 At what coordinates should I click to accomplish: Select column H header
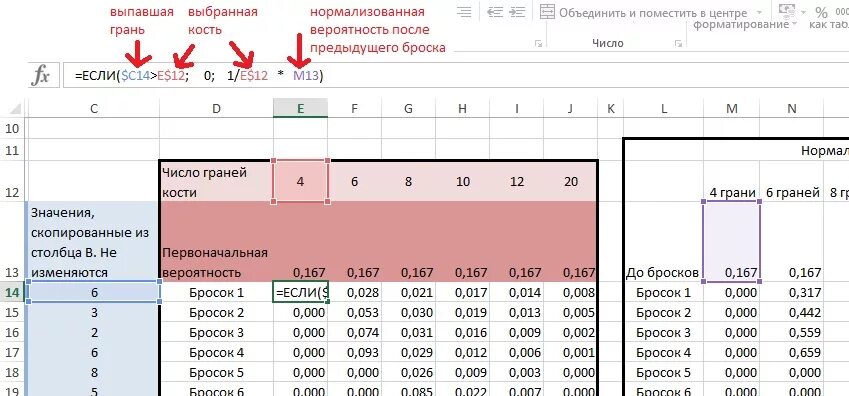coord(462,108)
